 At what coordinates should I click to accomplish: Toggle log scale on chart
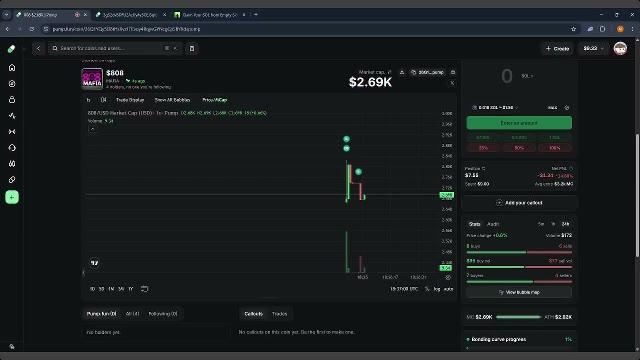437,289
